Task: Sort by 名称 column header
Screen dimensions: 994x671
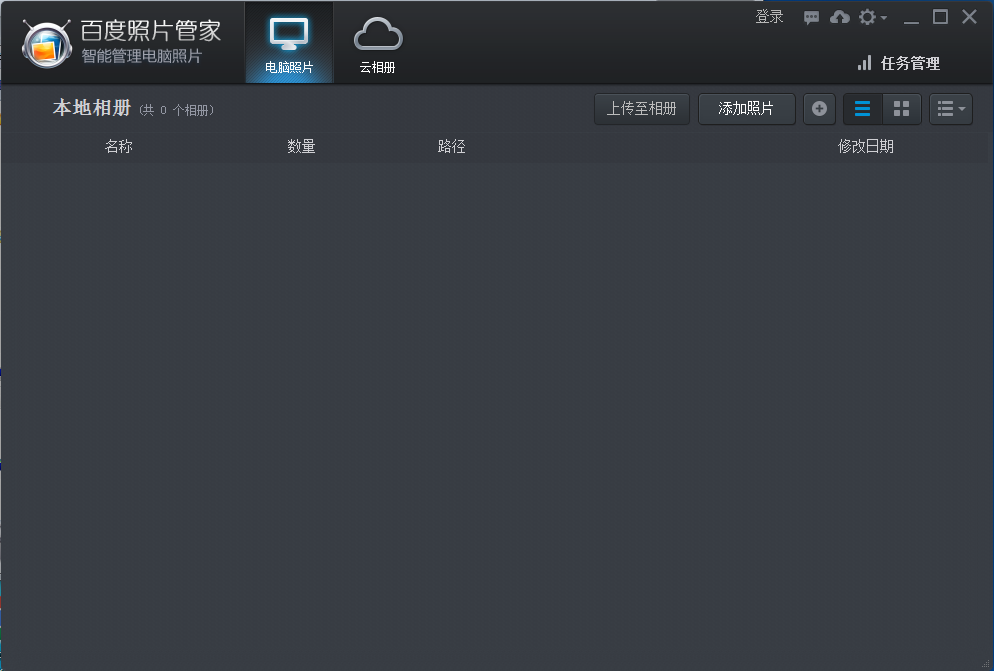Action: pos(119,147)
